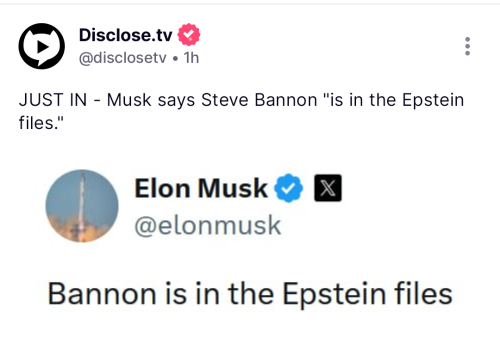Image resolution: width=500 pixels, height=362 pixels.
Task: Click the pink verified badge beside Disclose.tv
Action: coord(189,35)
